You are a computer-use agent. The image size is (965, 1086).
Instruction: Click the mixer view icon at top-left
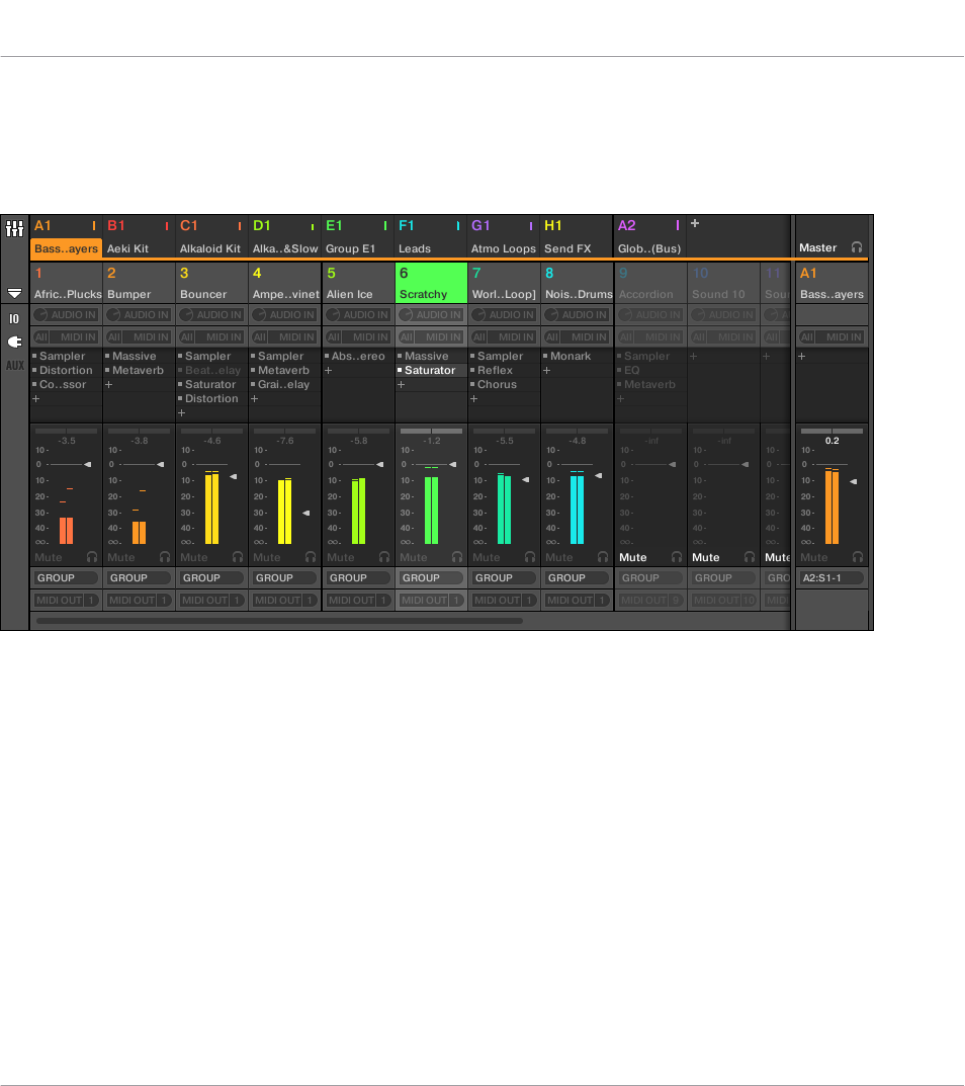click(x=14, y=228)
